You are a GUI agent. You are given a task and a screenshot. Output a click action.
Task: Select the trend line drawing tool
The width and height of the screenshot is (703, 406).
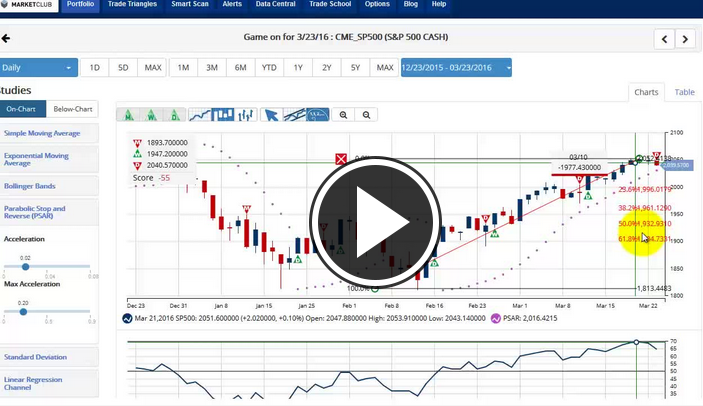[294, 115]
